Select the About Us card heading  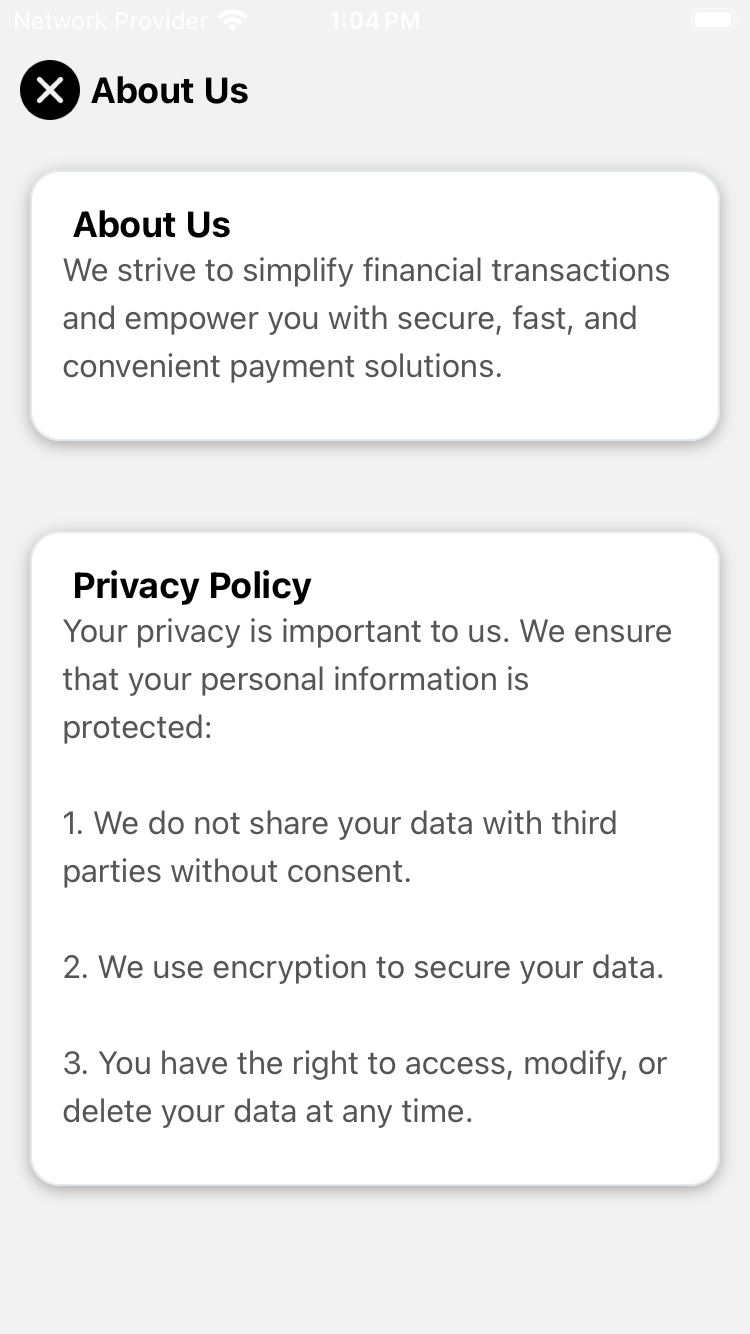click(x=152, y=225)
